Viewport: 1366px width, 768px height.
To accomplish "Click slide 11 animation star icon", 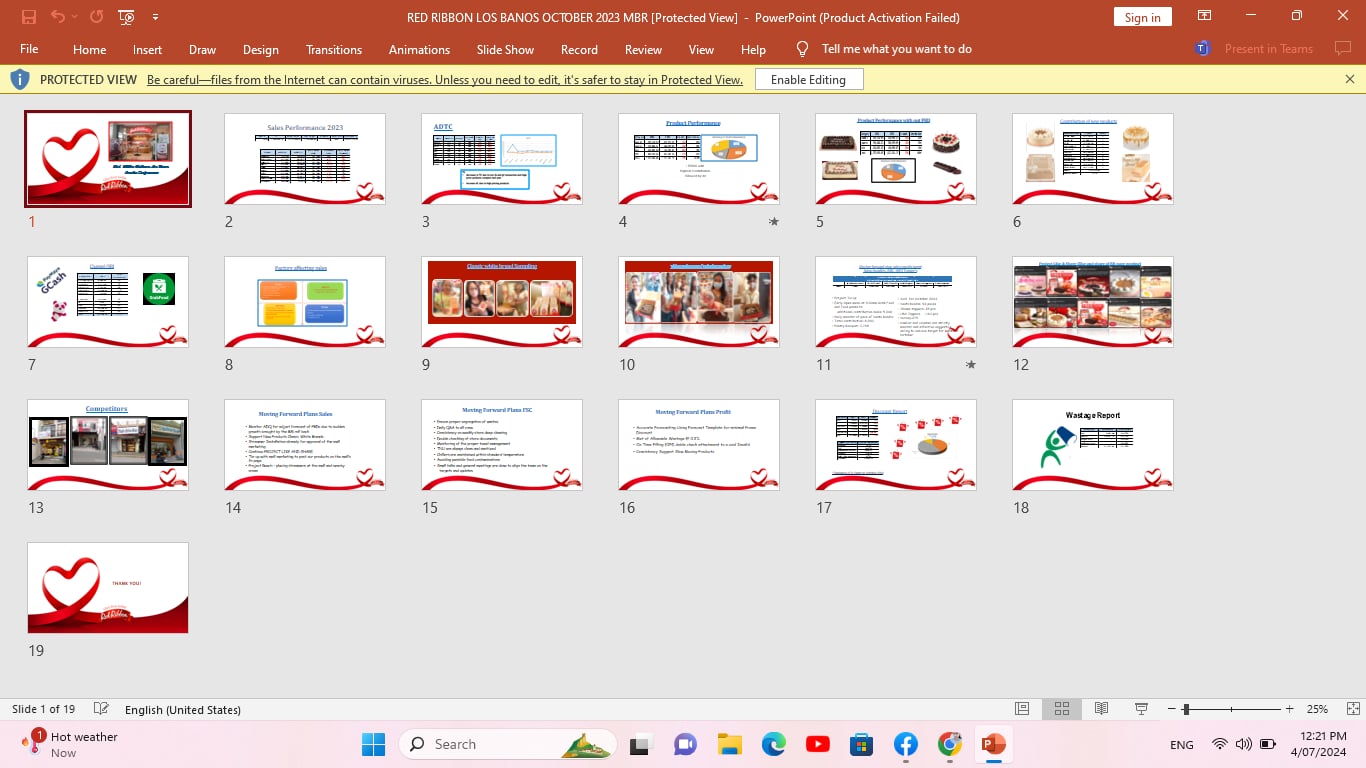I will point(970,365).
